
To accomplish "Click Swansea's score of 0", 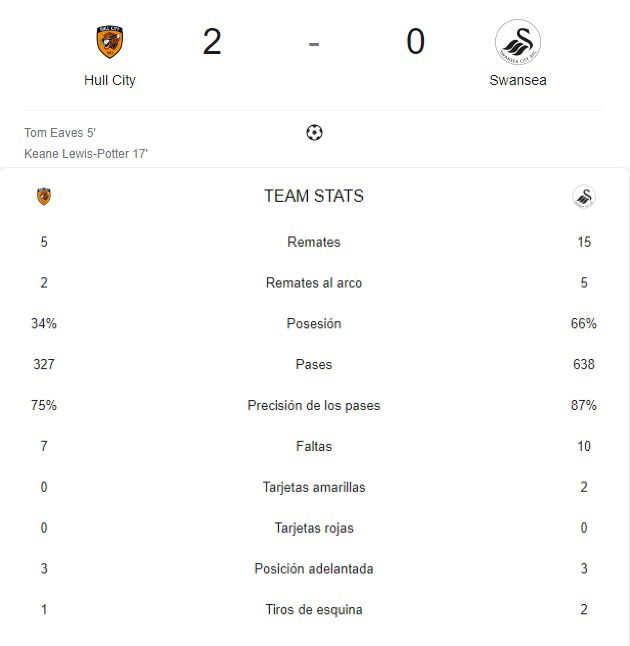I will pyautogui.click(x=415, y=42).
